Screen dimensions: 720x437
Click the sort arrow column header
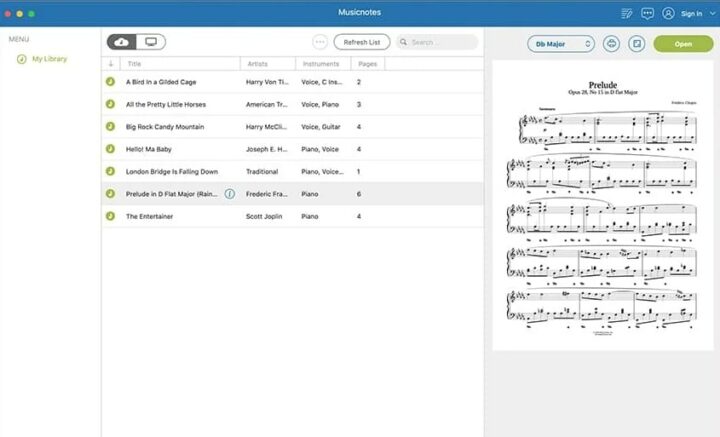tap(110, 64)
